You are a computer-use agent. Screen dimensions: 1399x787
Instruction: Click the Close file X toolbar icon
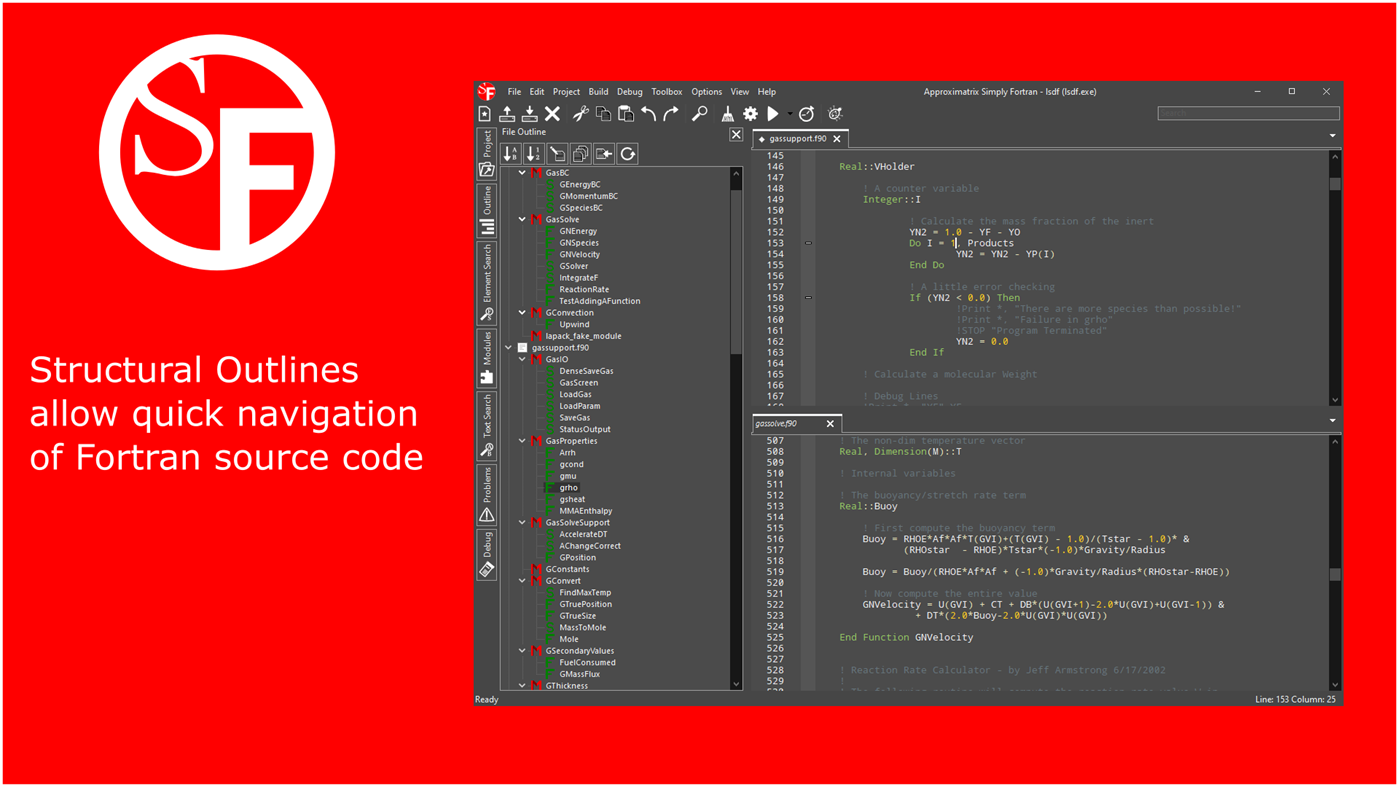pyautogui.click(x=552, y=114)
